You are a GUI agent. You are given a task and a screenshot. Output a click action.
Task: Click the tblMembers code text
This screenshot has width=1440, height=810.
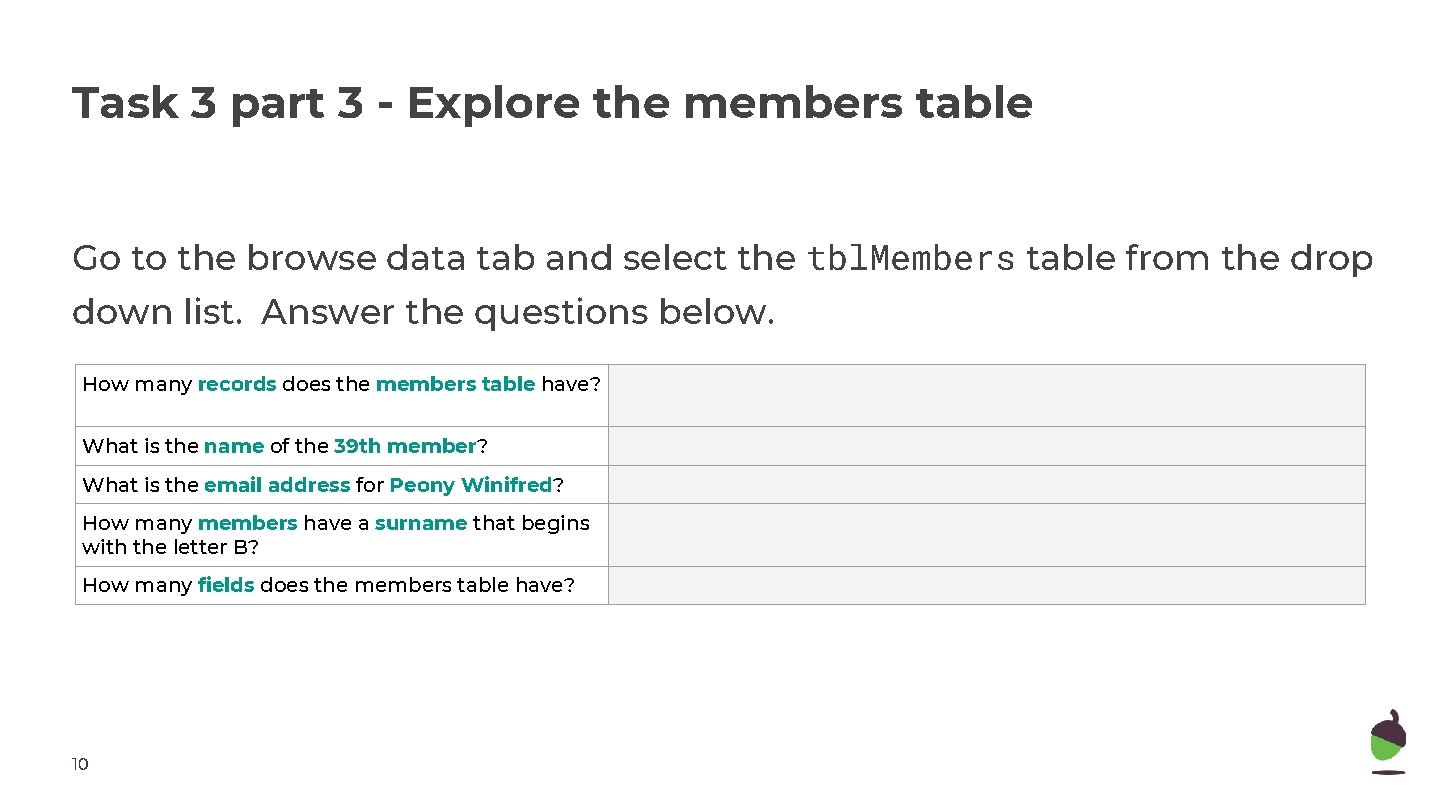pyautogui.click(x=910, y=259)
